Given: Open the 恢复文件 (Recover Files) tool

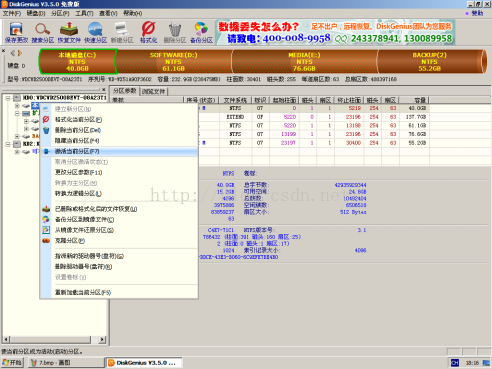Looking at the screenshot, I should pyautogui.click(x=69, y=33).
